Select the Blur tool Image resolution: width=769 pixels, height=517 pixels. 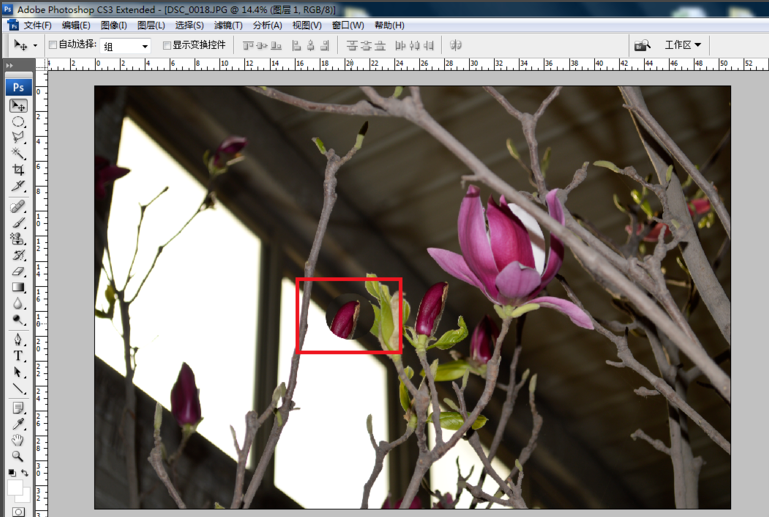(18, 304)
